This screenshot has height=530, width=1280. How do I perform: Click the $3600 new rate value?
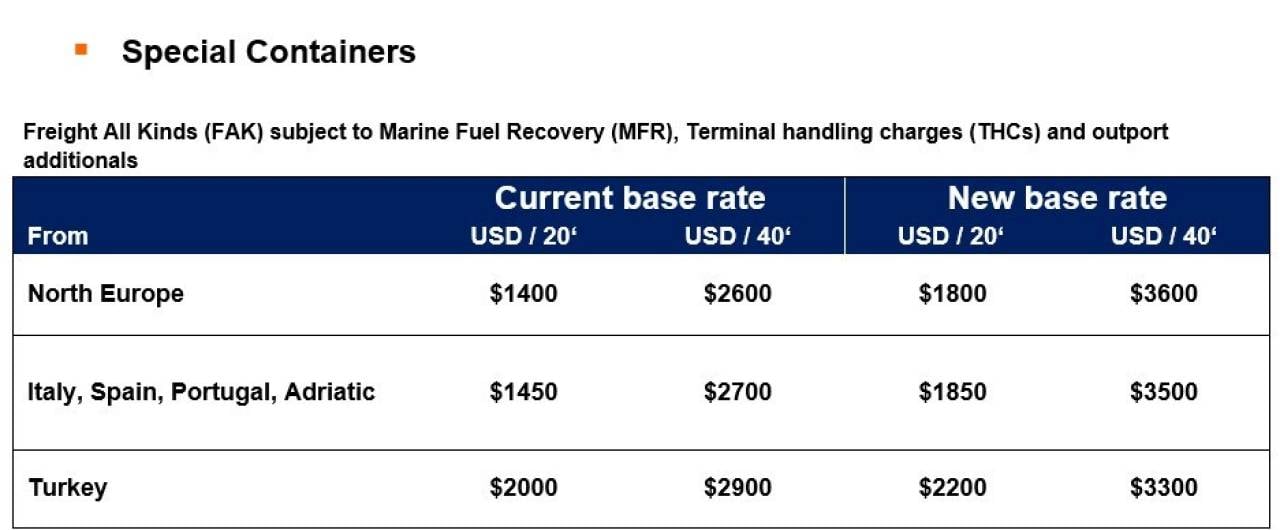click(x=1164, y=294)
